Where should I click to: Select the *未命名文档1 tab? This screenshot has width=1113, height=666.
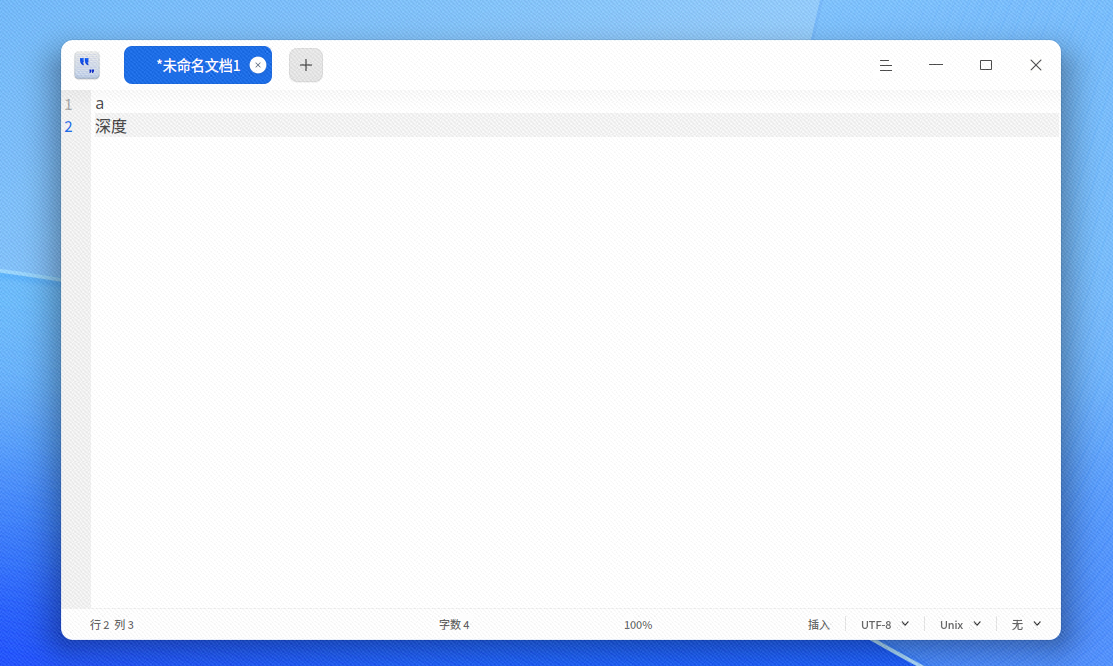(197, 65)
